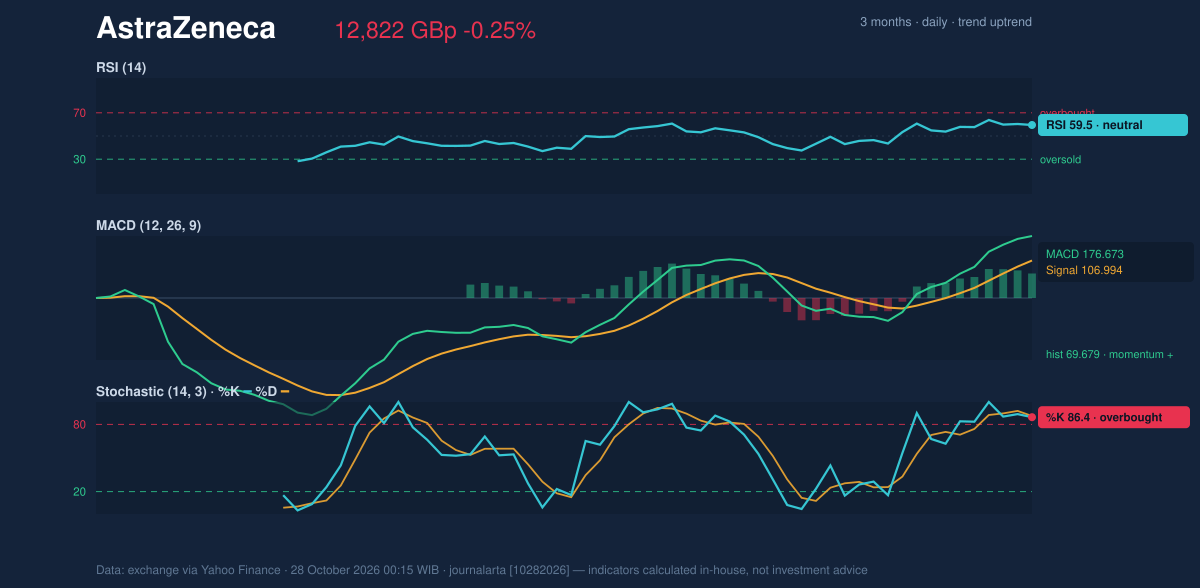Click the %D legend entry
This screenshot has height=588, width=1200.
pyautogui.click(x=272, y=391)
